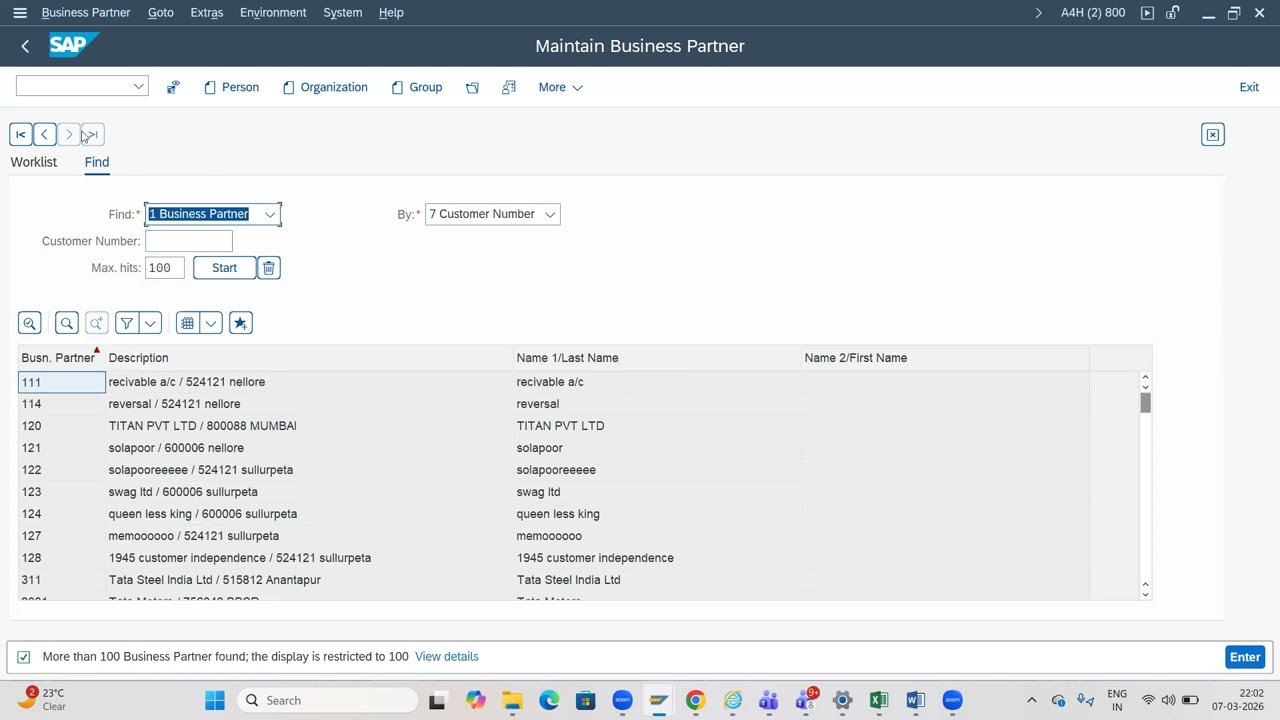The height and width of the screenshot is (720, 1280).
Task: Click 'queen less king / 600006 sullurpeta'
Action: point(203,514)
